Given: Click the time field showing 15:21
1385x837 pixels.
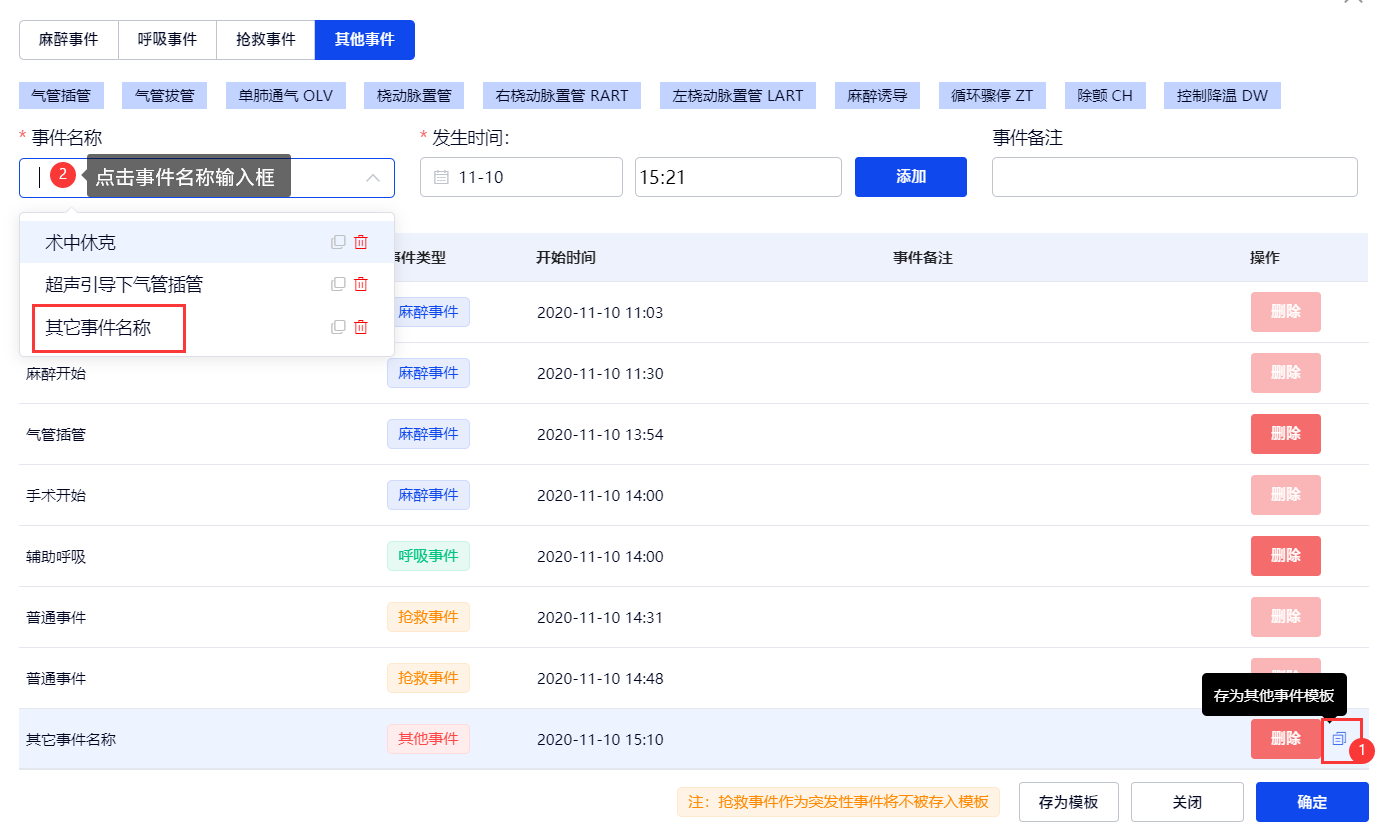Looking at the screenshot, I should [x=738, y=178].
